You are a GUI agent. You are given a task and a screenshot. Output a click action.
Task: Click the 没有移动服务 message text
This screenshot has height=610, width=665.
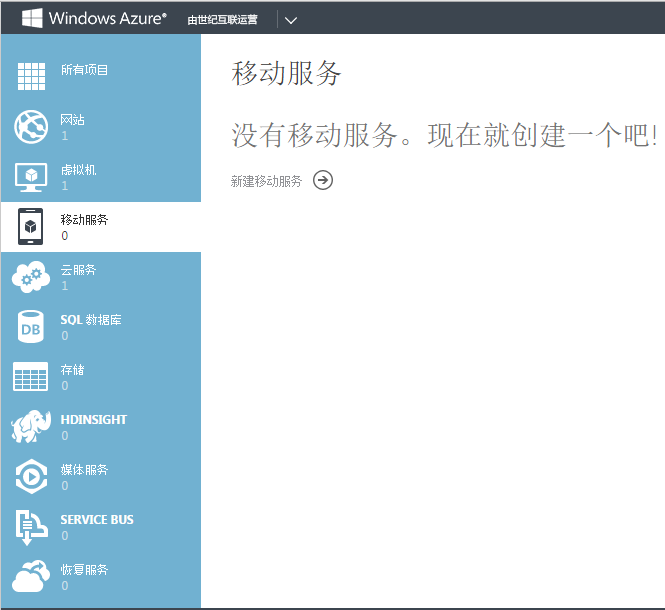444,135
